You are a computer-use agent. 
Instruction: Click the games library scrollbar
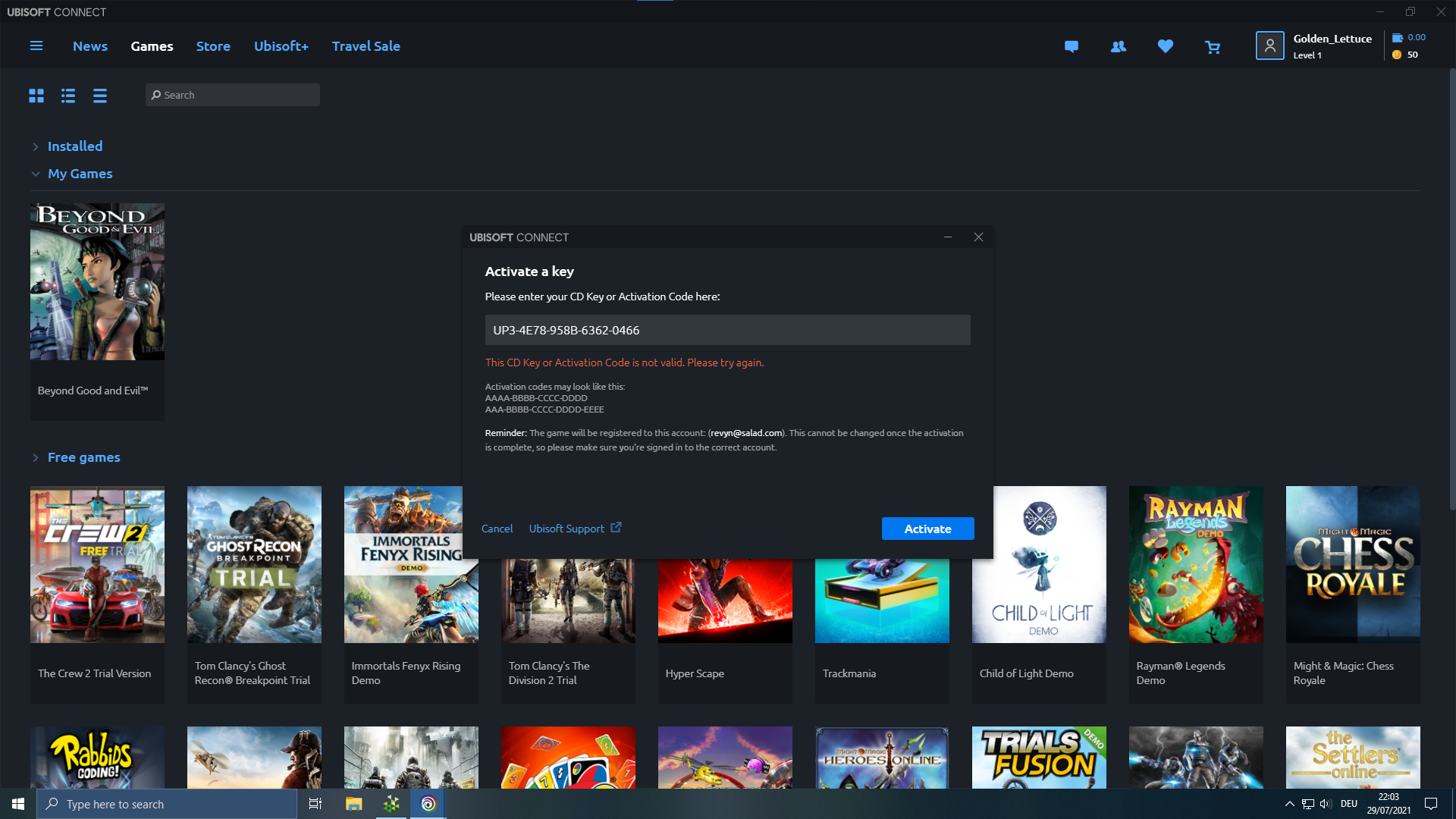coord(1451,288)
